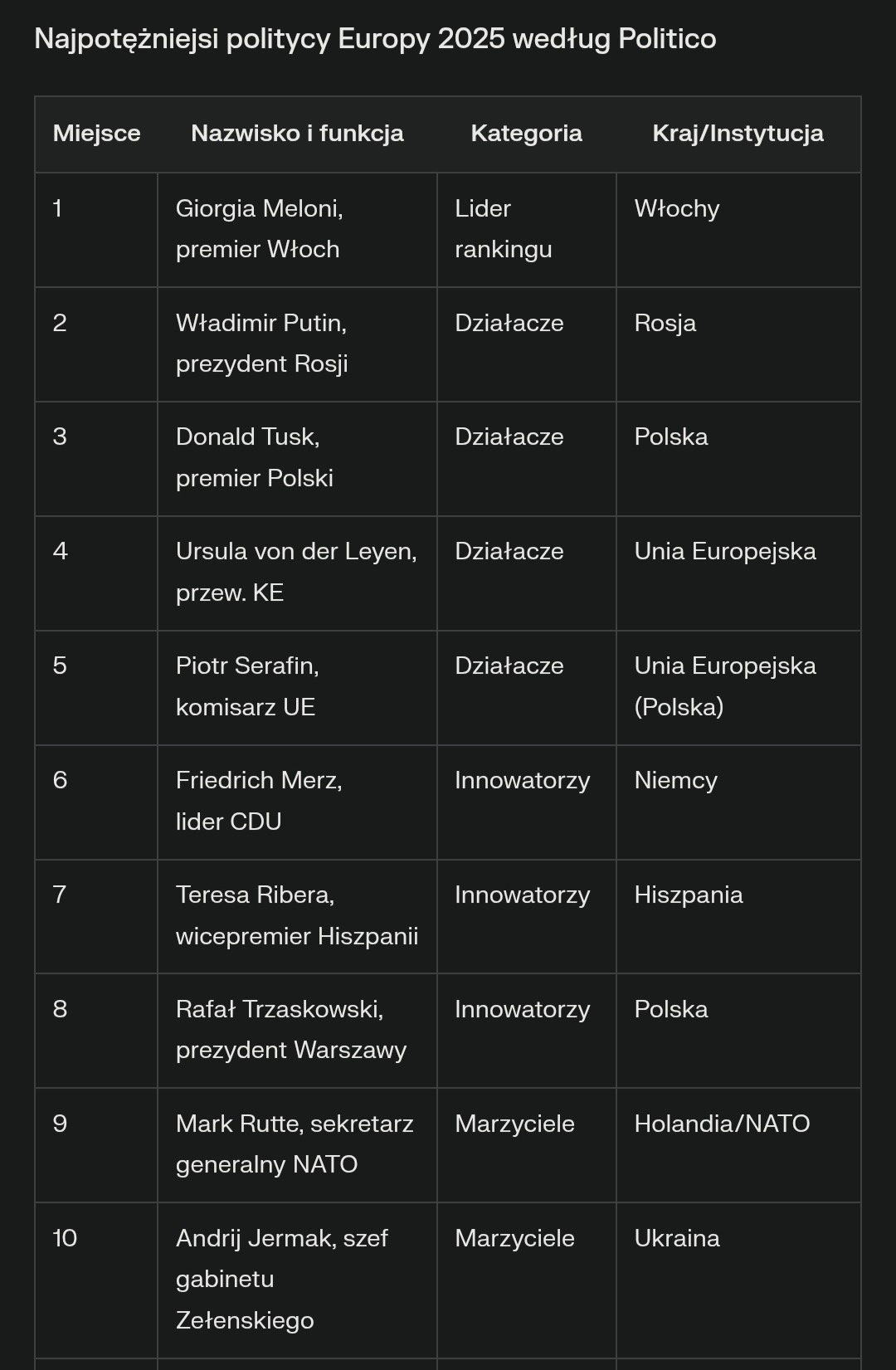Select the Friedrich Merz name cell
This screenshot has width=896, height=1370.
(x=259, y=801)
